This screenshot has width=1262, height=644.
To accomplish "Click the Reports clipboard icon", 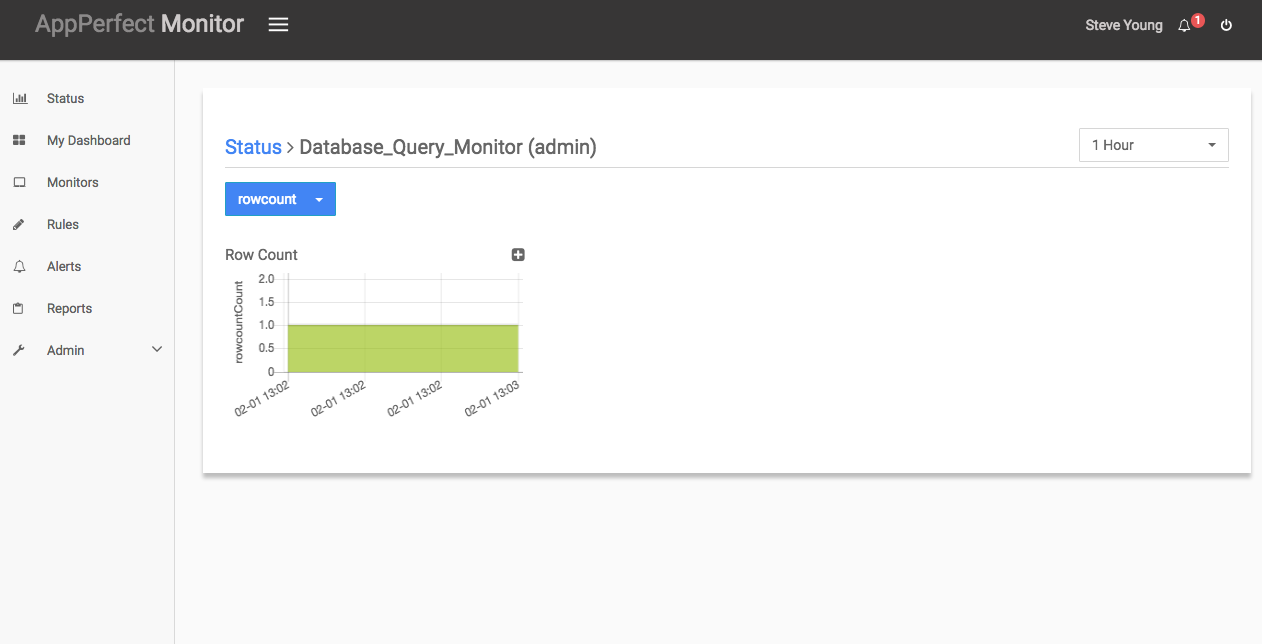I will (x=19, y=309).
